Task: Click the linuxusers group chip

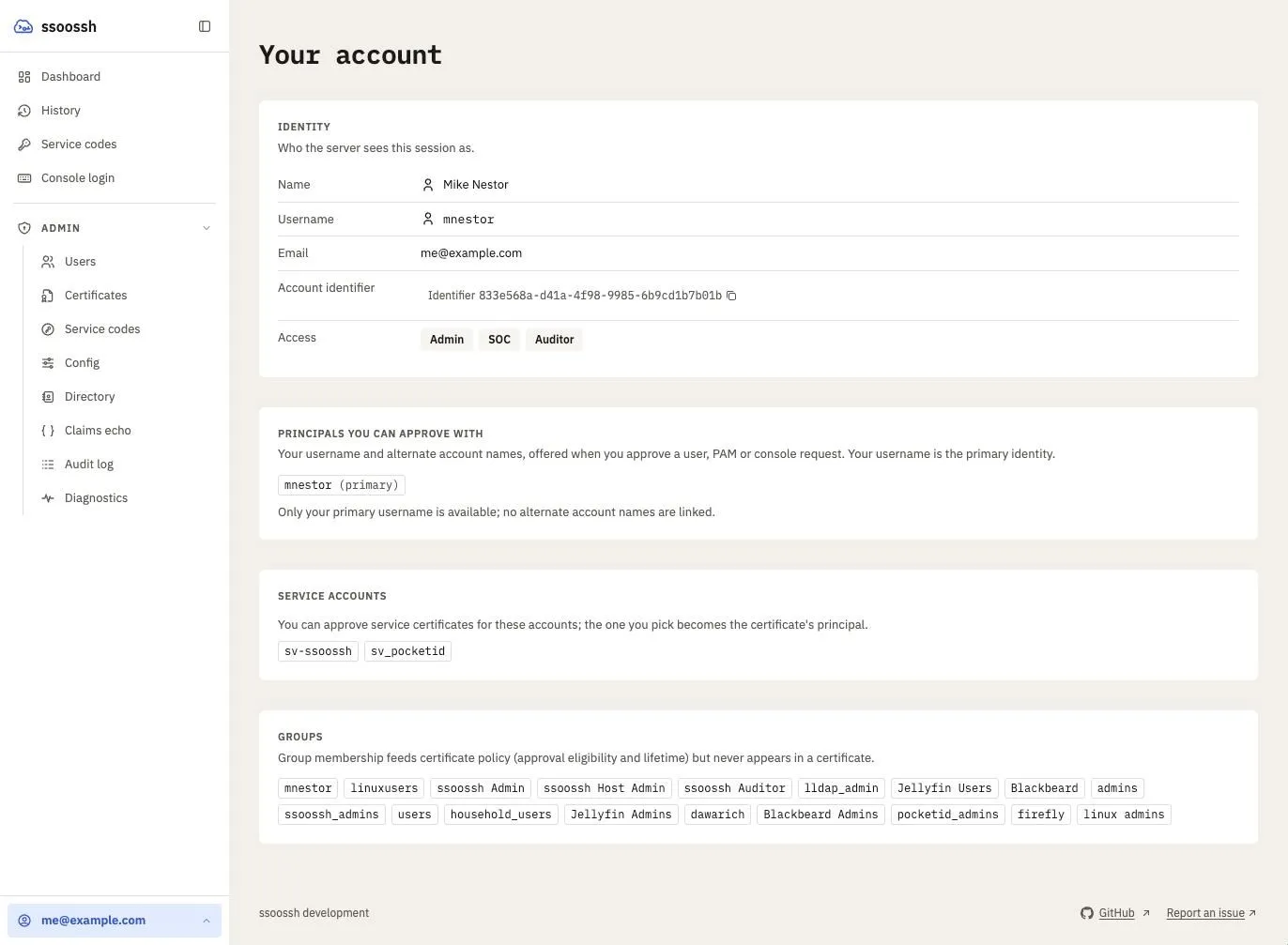Action: 384,788
